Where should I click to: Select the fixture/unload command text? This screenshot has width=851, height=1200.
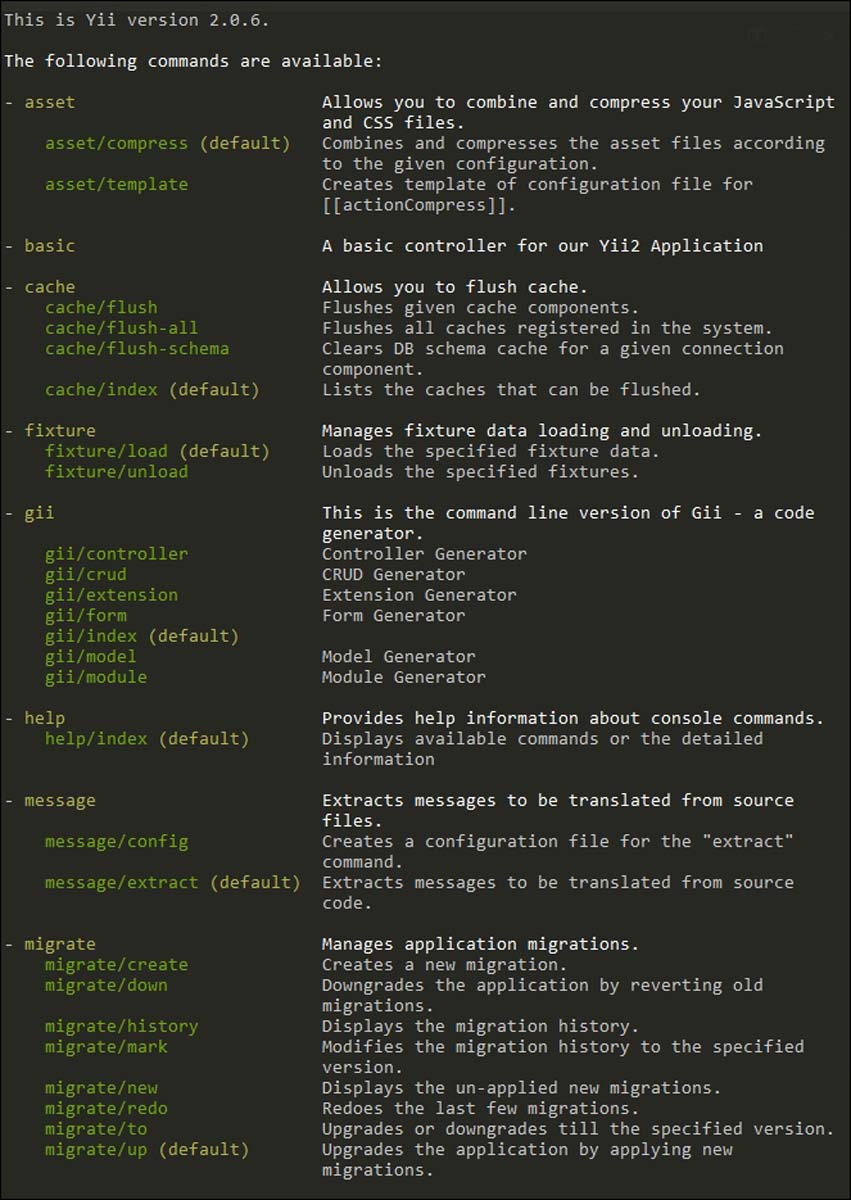pyautogui.click(x=116, y=471)
